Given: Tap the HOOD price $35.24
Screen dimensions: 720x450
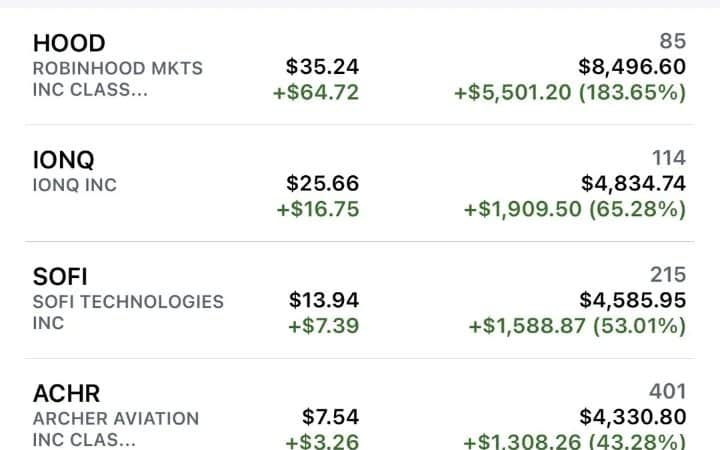Looking at the screenshot, I should point(322,67).
